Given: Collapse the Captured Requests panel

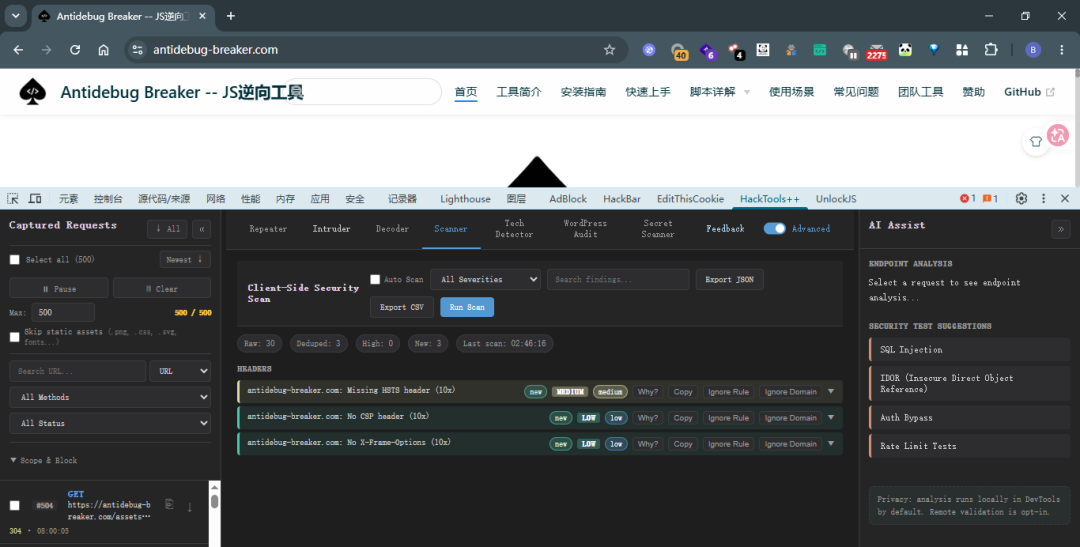Looking at the screenshot, I should (x=202, y=229).
